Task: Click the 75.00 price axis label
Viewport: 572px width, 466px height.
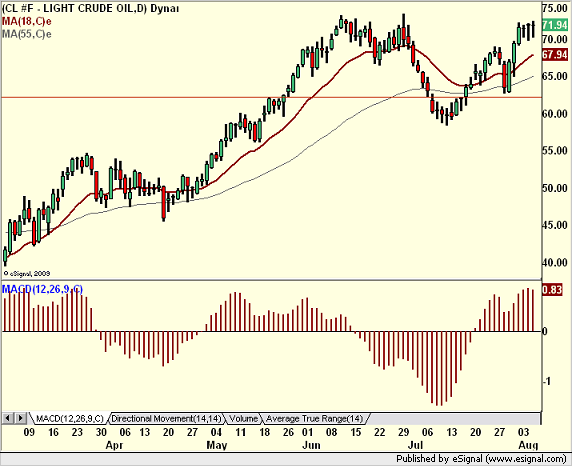Action: 555,8
